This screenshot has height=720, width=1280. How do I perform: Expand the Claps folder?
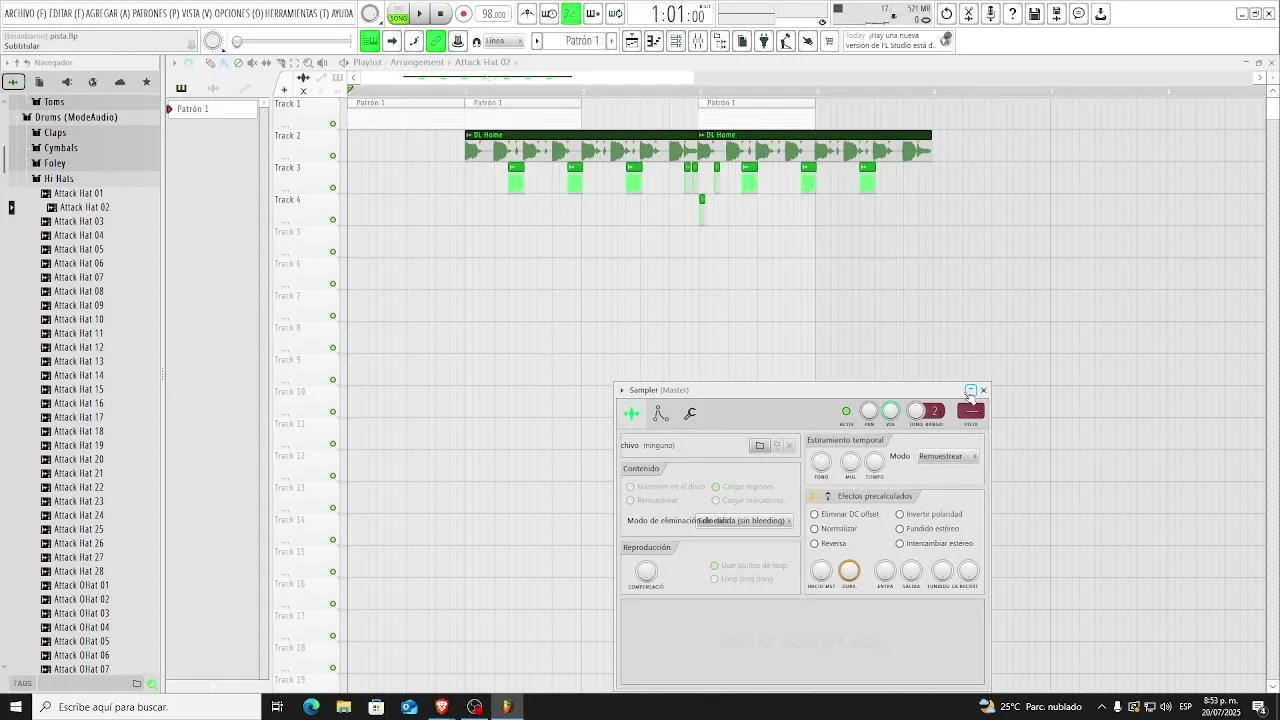point(55,133)
